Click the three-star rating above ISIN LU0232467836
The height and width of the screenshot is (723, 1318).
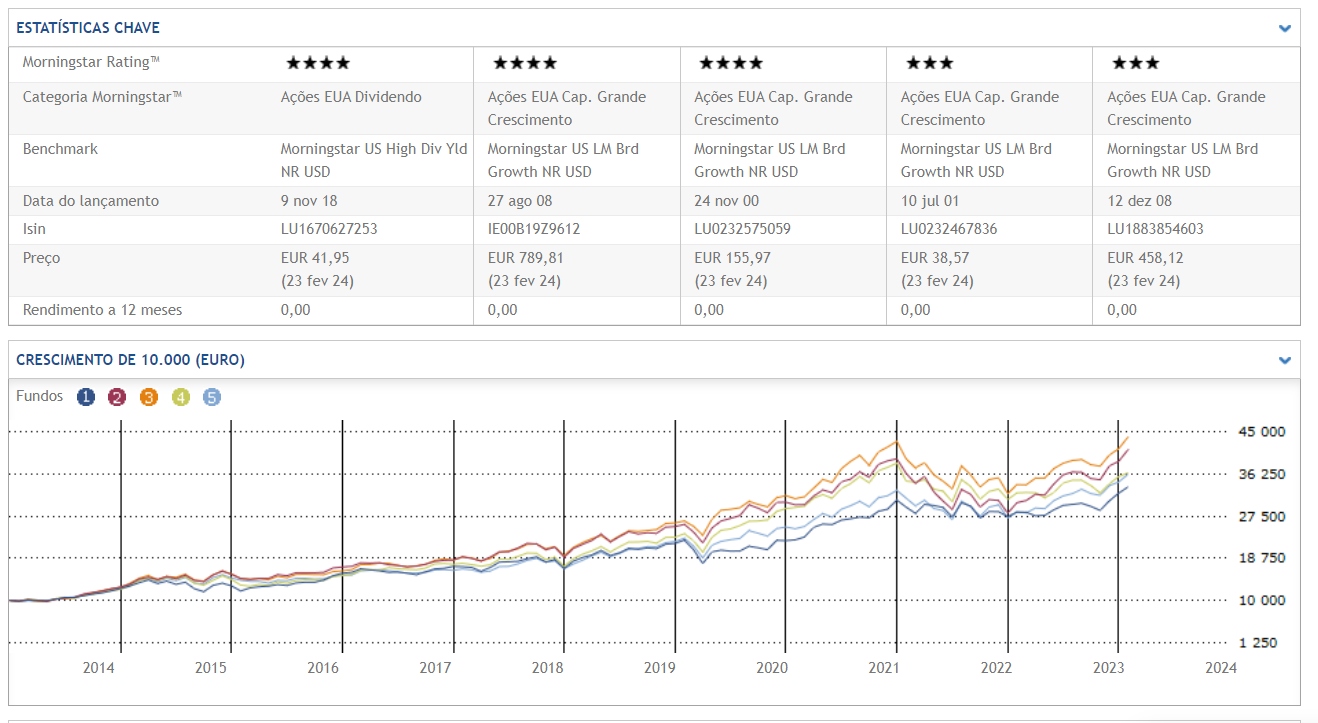coord(930,63)
